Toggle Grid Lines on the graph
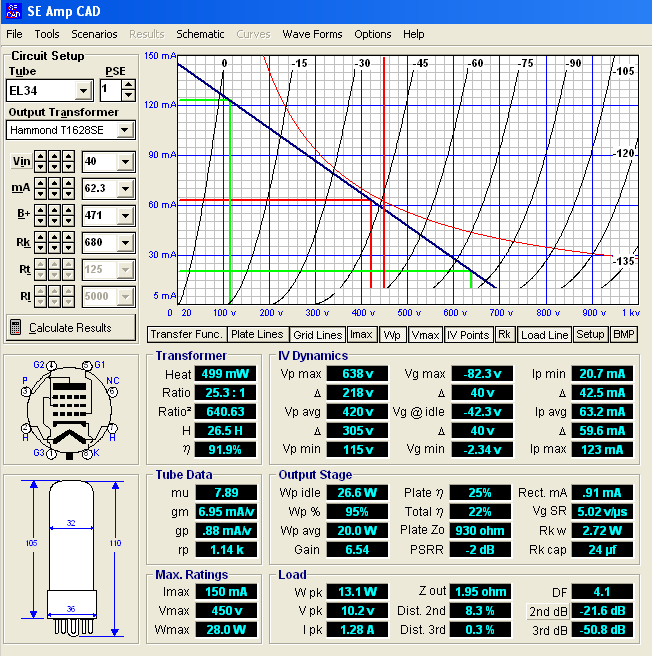Image resolution: width=652 pixels, height=656 pixels. (x=318, y=335)
